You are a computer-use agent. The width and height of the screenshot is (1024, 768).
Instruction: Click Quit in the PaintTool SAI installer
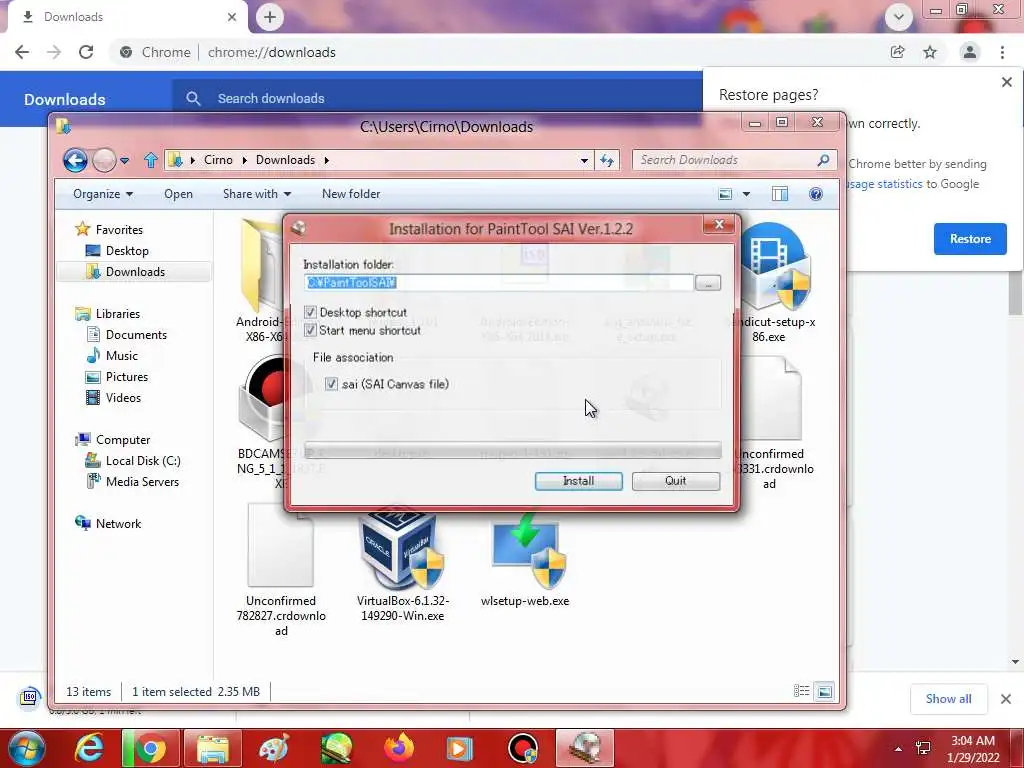click(x=675, y=481)
